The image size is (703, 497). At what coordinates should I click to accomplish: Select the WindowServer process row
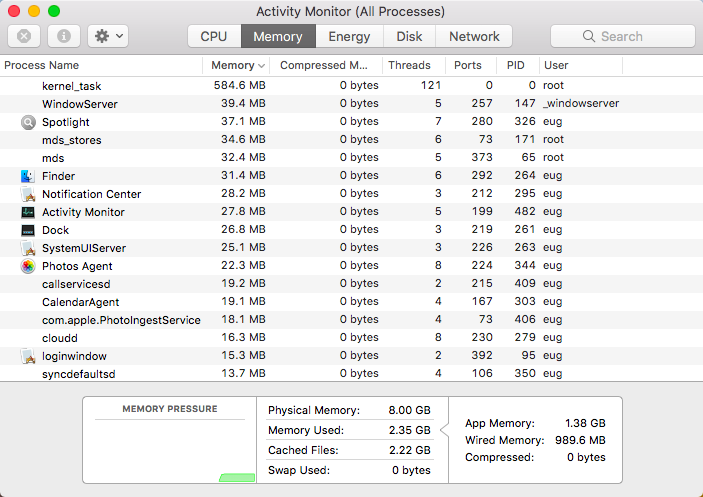pyautogui.click(x=352, y=104)
